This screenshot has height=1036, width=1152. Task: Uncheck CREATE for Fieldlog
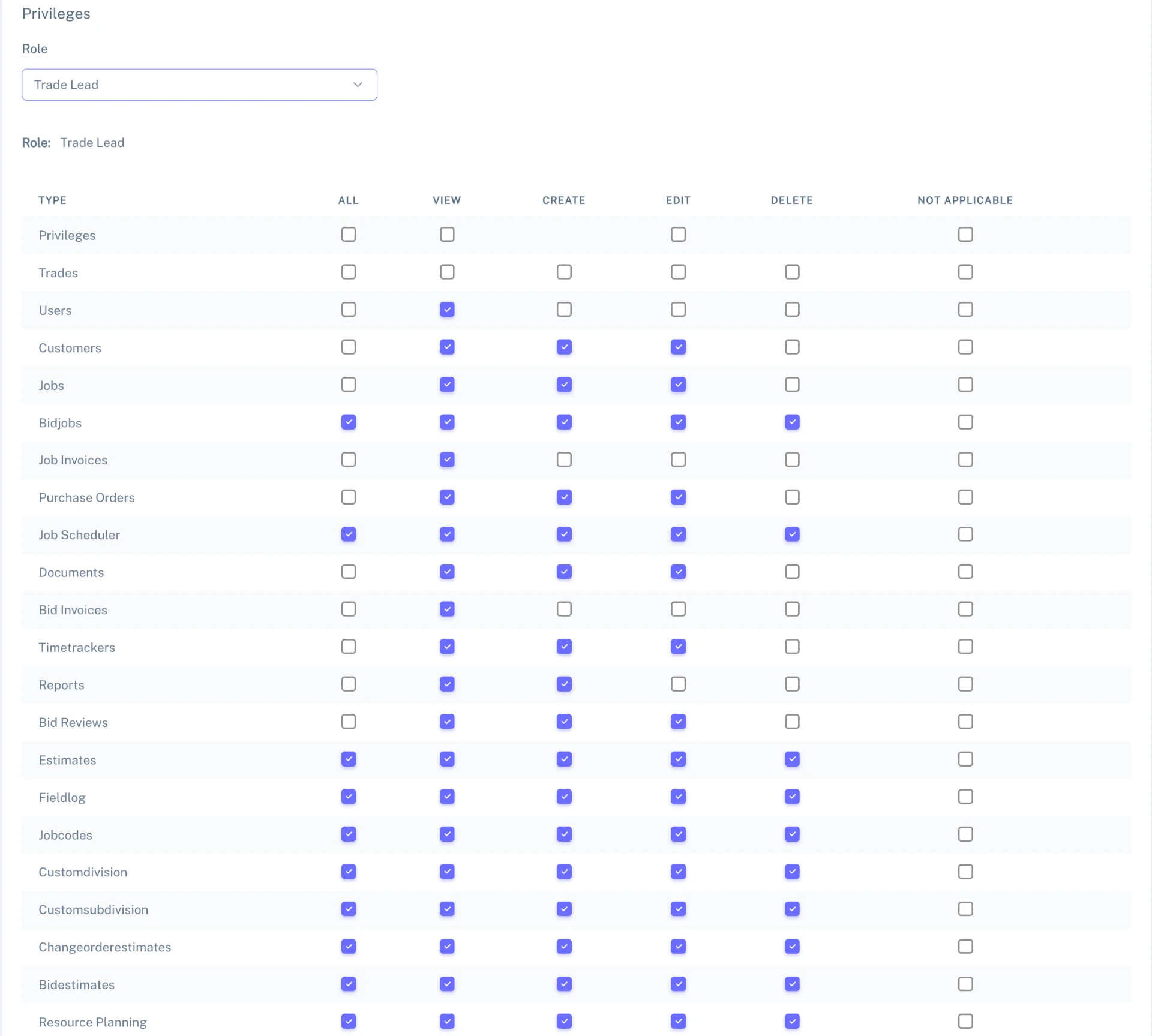(564, 797)
